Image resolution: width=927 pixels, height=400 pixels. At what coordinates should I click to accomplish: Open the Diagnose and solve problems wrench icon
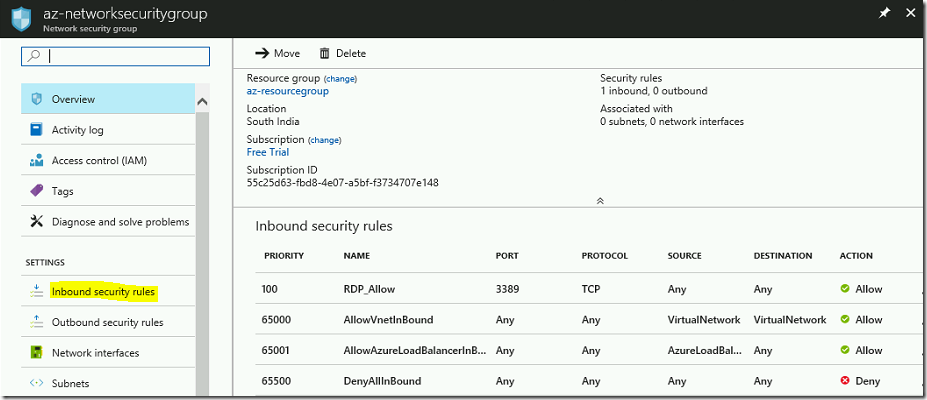pos(37,222)
